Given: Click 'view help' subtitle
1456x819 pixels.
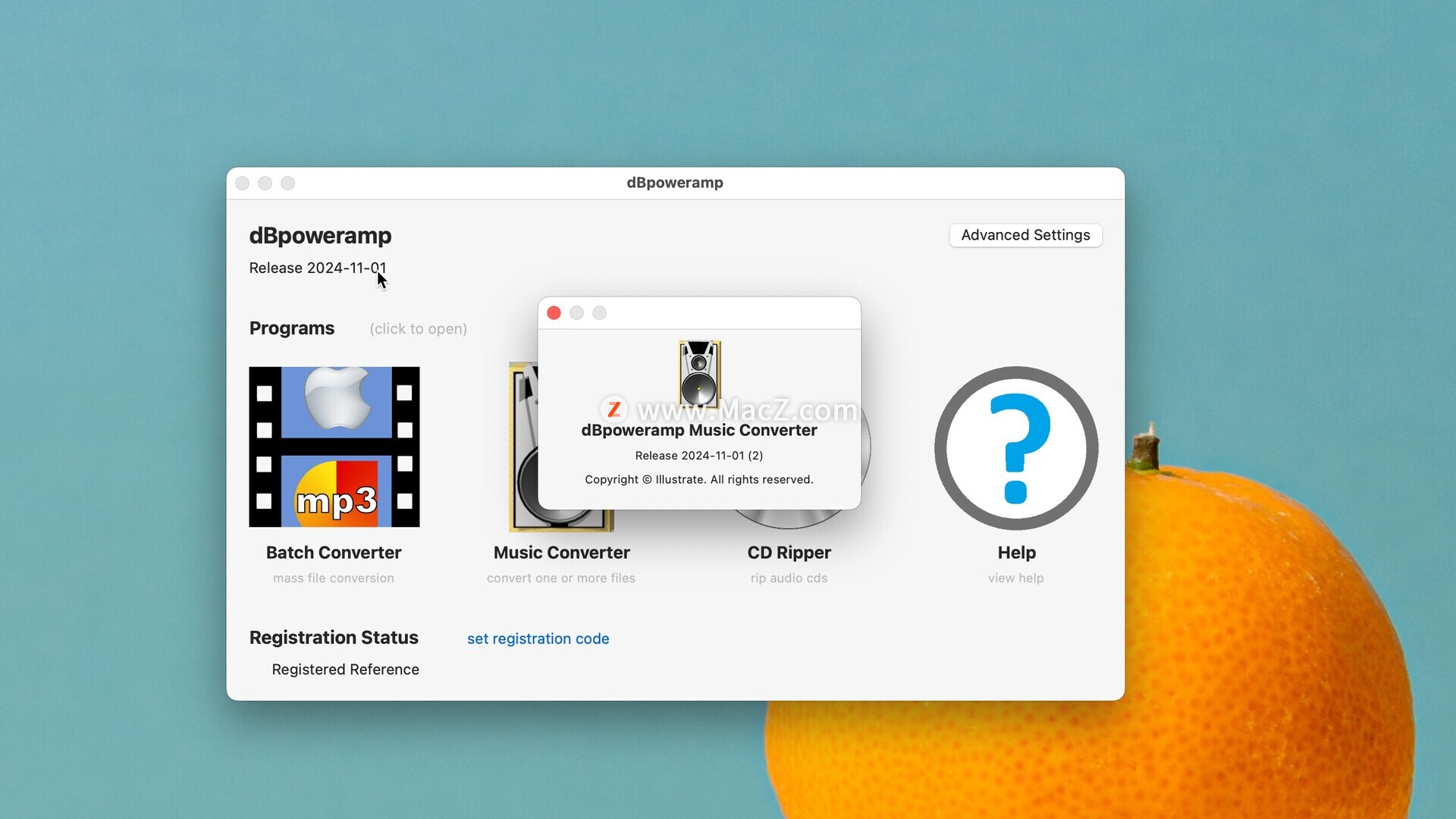Looking at the screenshot, I should coord(1016,578).
